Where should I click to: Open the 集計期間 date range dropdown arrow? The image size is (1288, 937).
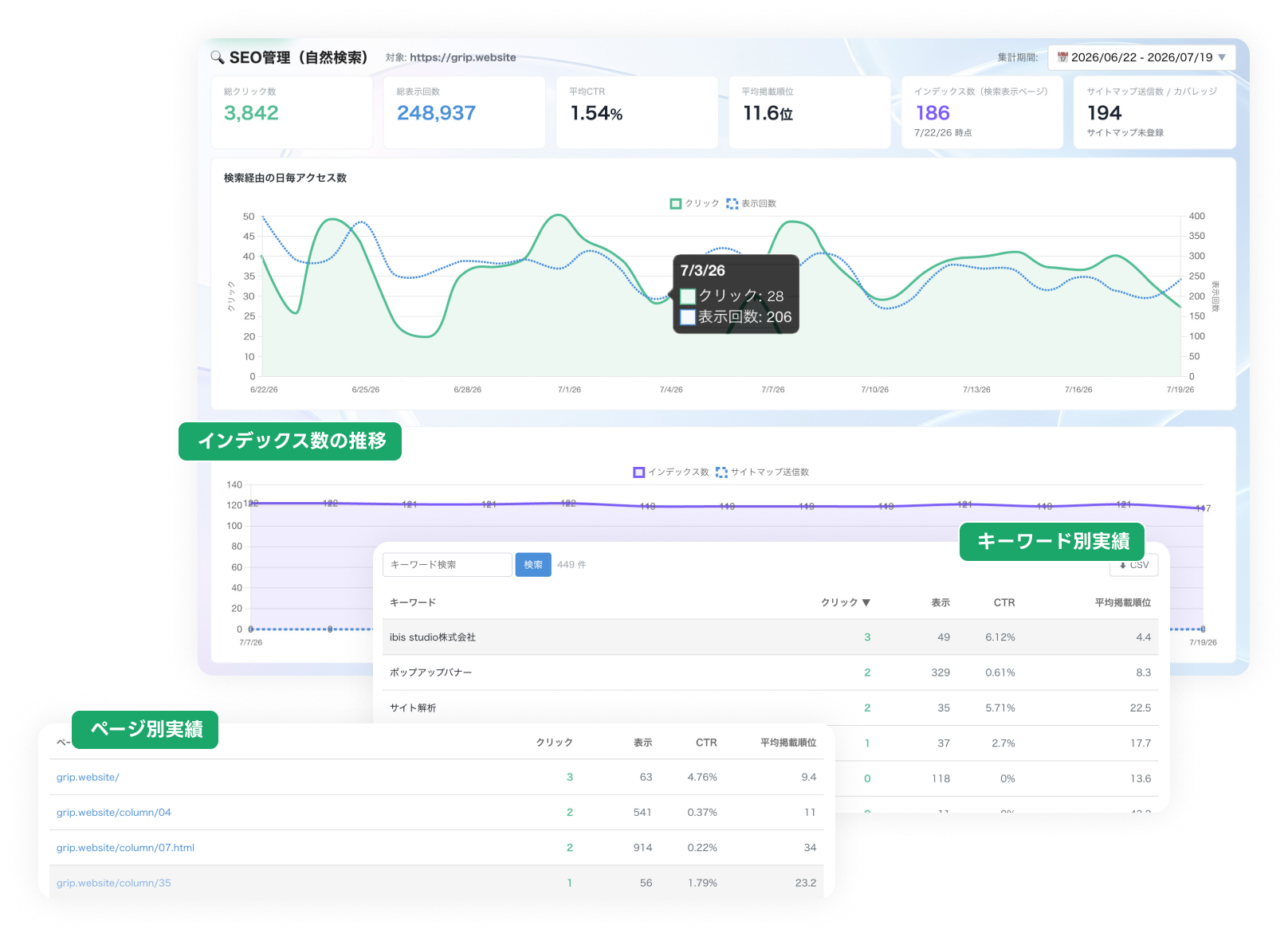pyautogui.click(x=1222, y=57)
